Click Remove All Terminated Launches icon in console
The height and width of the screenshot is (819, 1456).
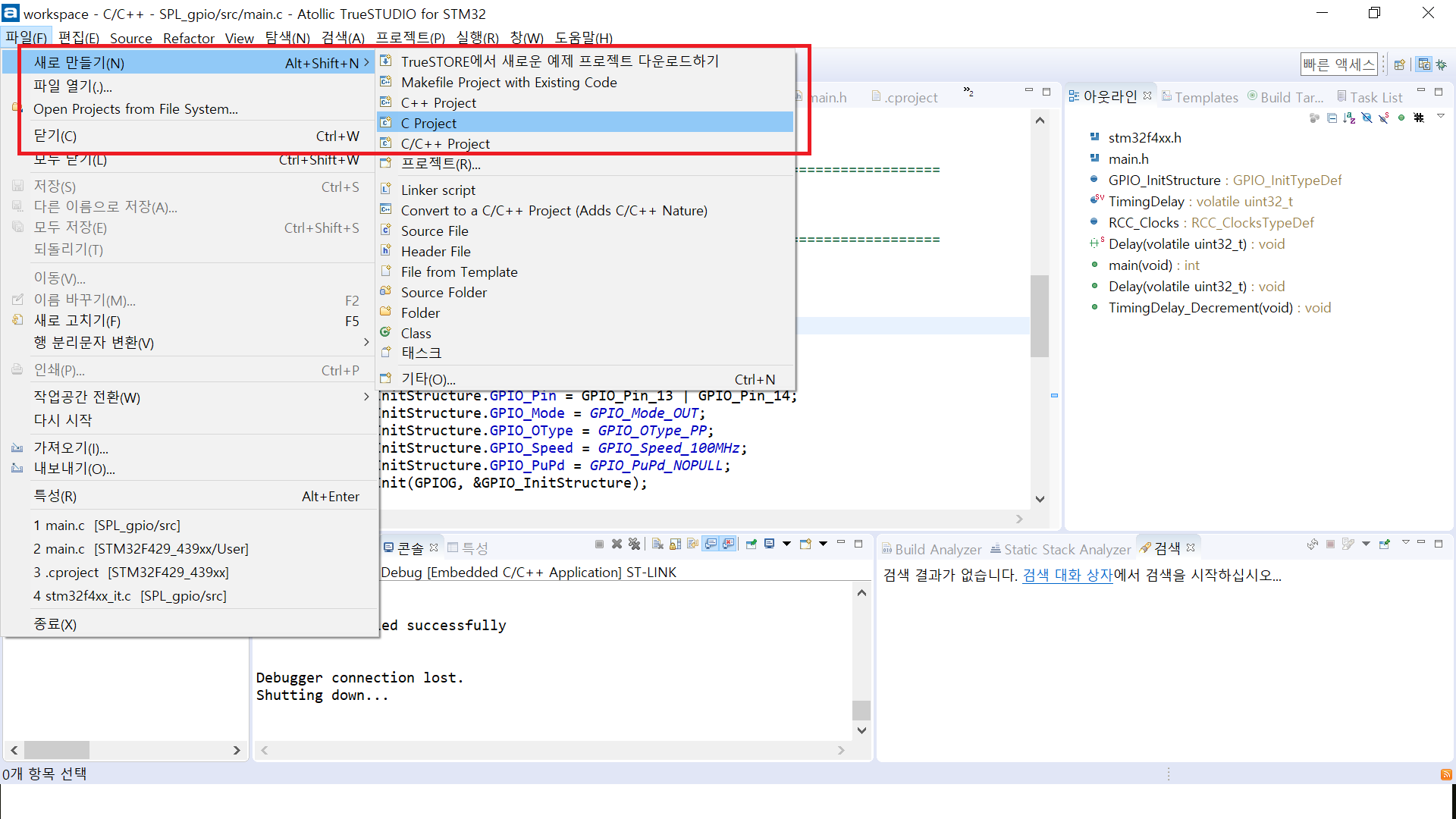coord(635,544)
